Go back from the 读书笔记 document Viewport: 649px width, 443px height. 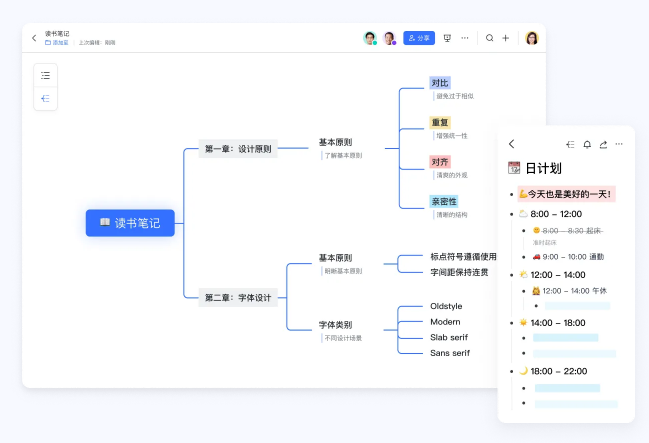(x=34, y=38)
